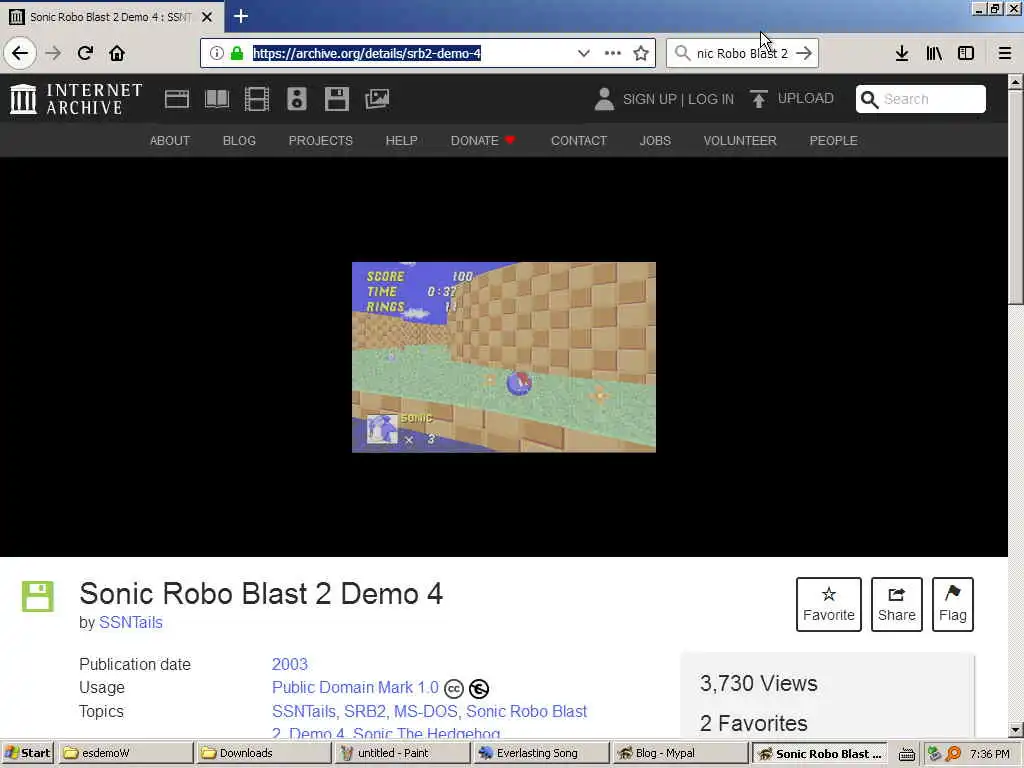Image resolution: width=1024 pixels, height=768 pixels.
Task: Bookmark this page with the star icon
Action: [x=641, y=53]
